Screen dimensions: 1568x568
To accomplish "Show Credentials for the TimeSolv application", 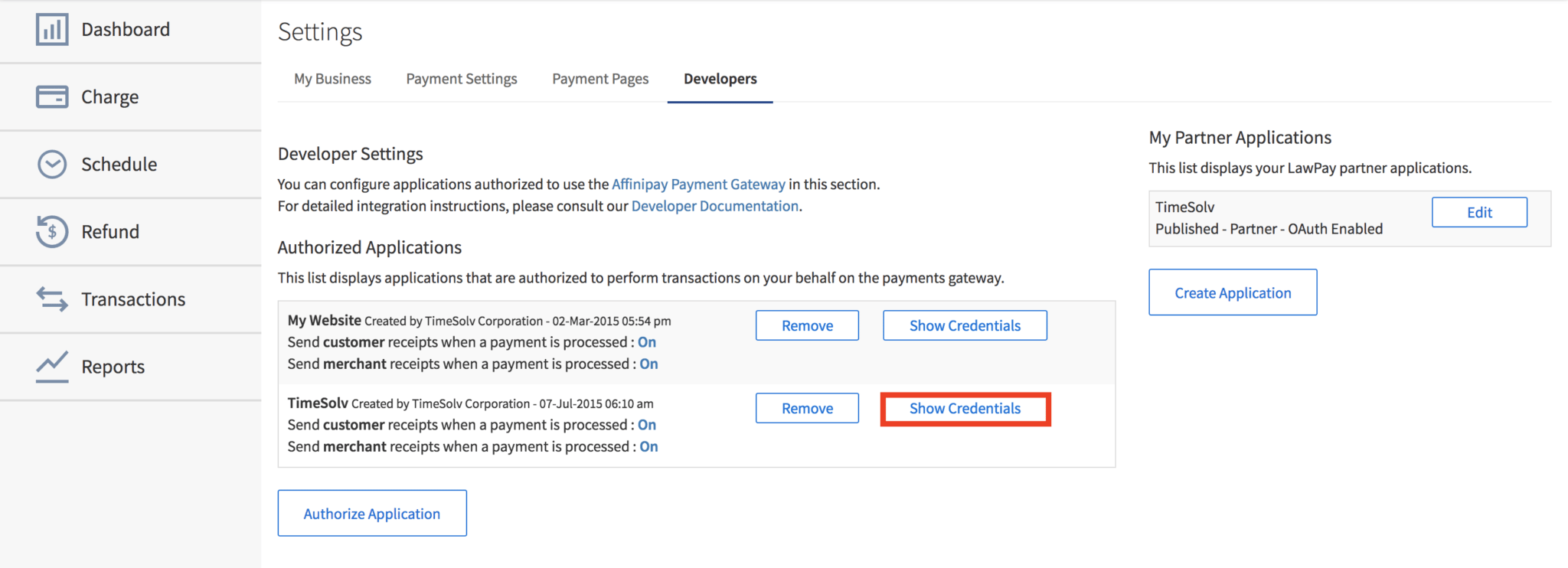I will tap(965, 409).
